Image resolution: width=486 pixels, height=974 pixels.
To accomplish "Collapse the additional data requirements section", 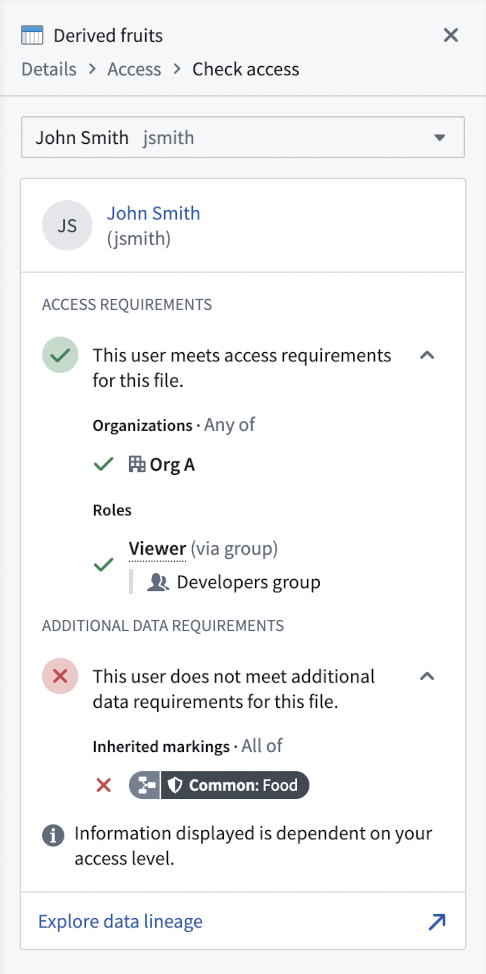I will tap(427, 676).
